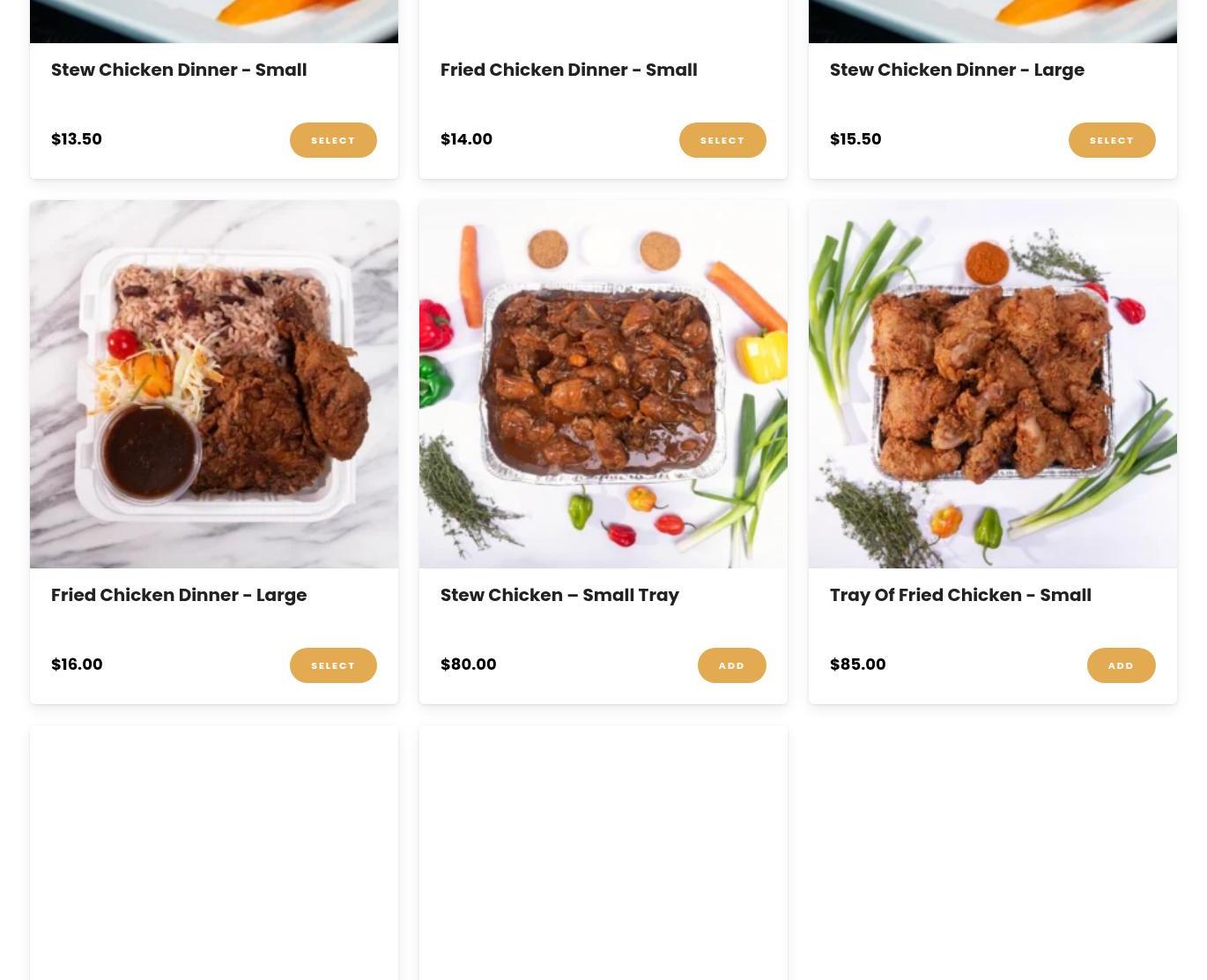Select the Fried Chicken Dinner - Small
The image size is (1207, 980).
722,140
